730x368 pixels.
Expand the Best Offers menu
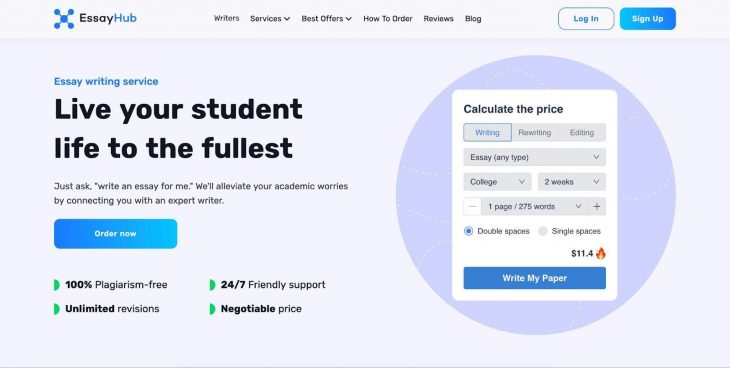coord(326,19)
